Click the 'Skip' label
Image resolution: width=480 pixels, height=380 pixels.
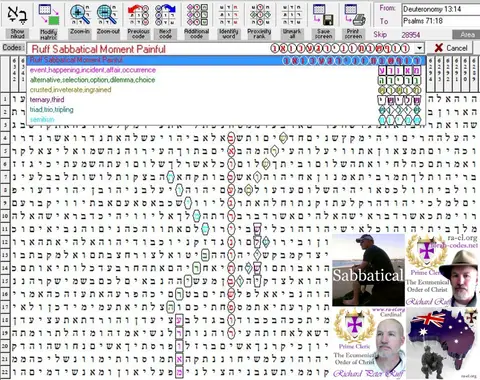[380, 34]
